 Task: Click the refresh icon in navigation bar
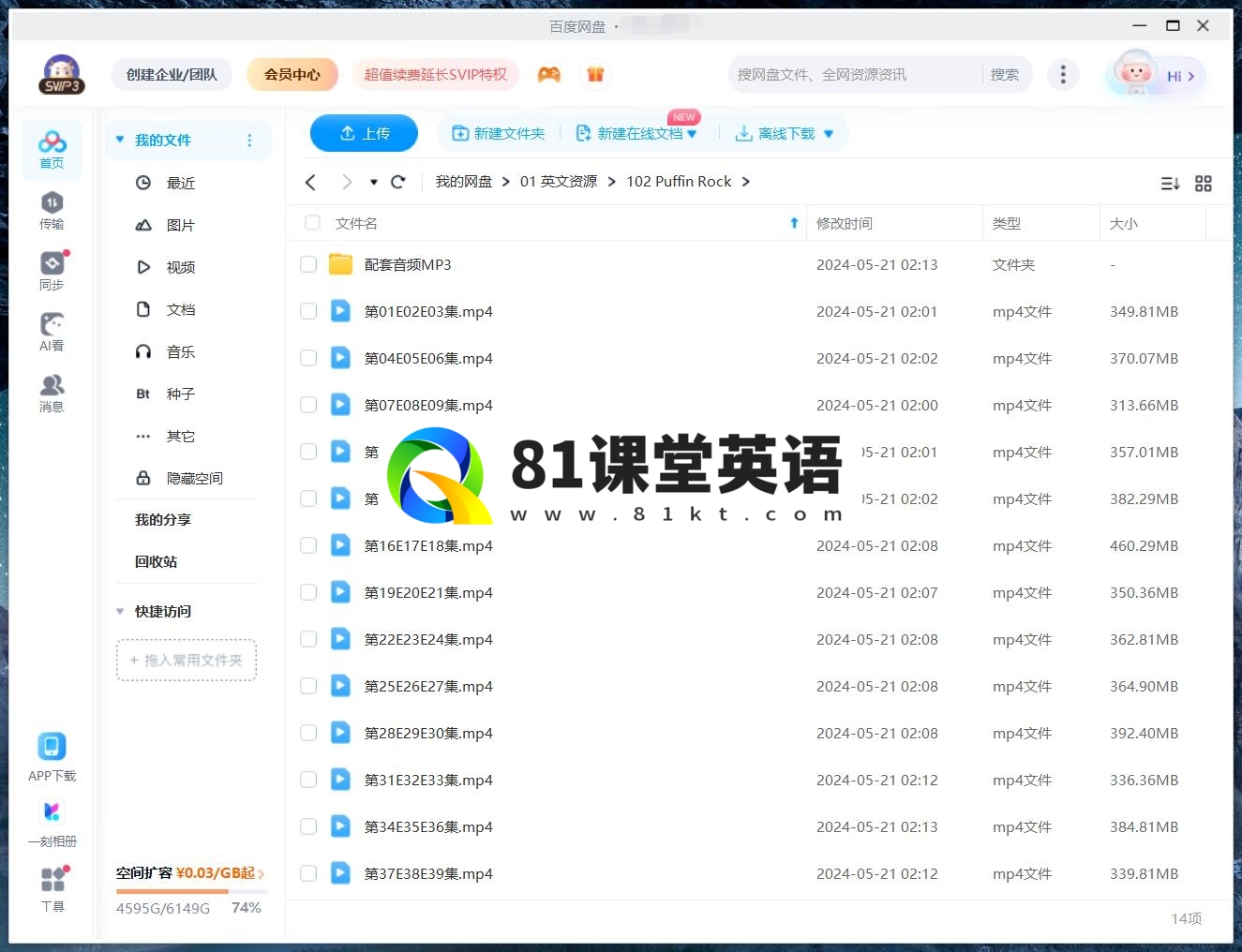398,182
